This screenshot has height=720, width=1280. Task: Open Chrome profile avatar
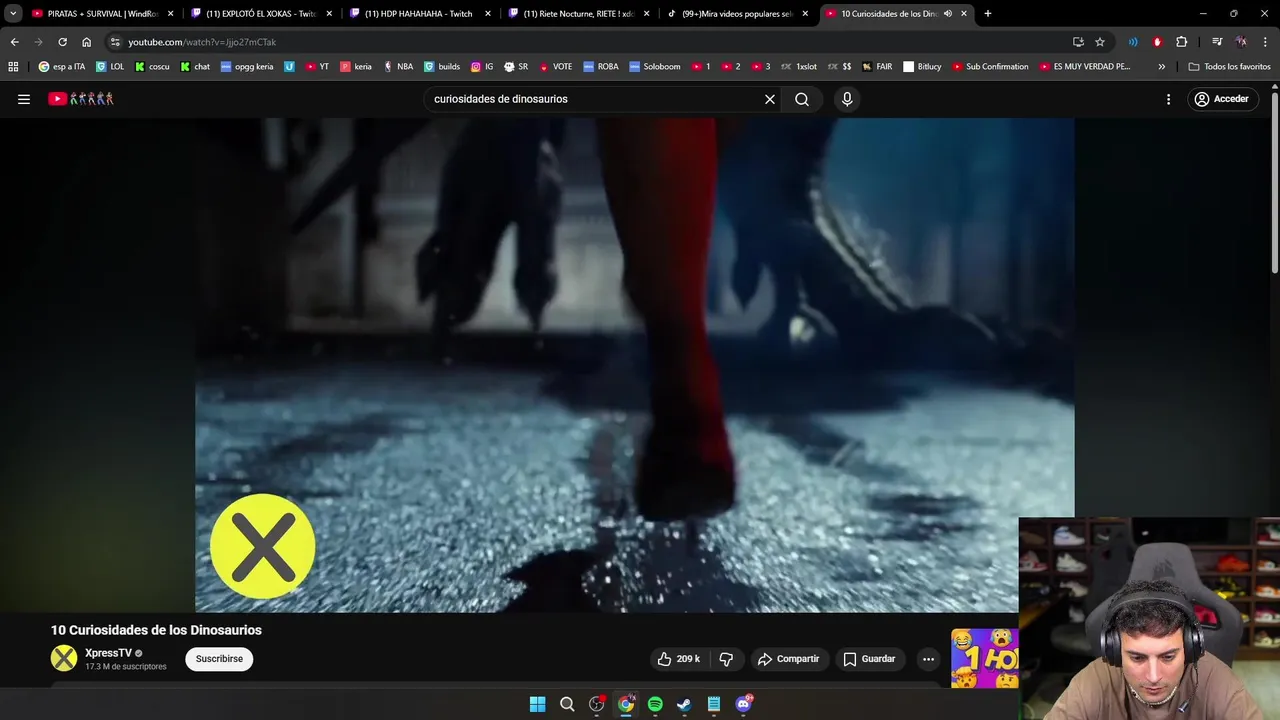pyautogui.click(x=1241, y=42)
